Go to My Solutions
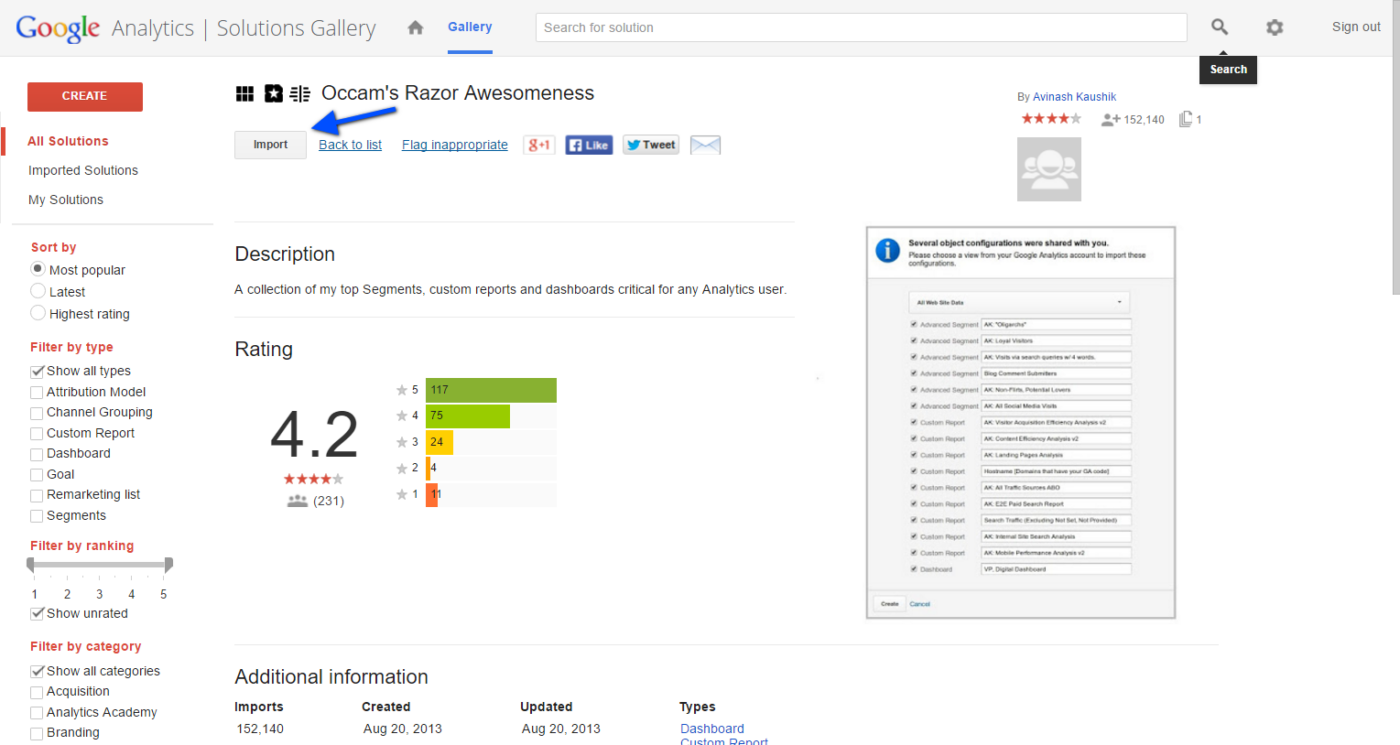The image size is (1400, 745). tap(66, 199)
